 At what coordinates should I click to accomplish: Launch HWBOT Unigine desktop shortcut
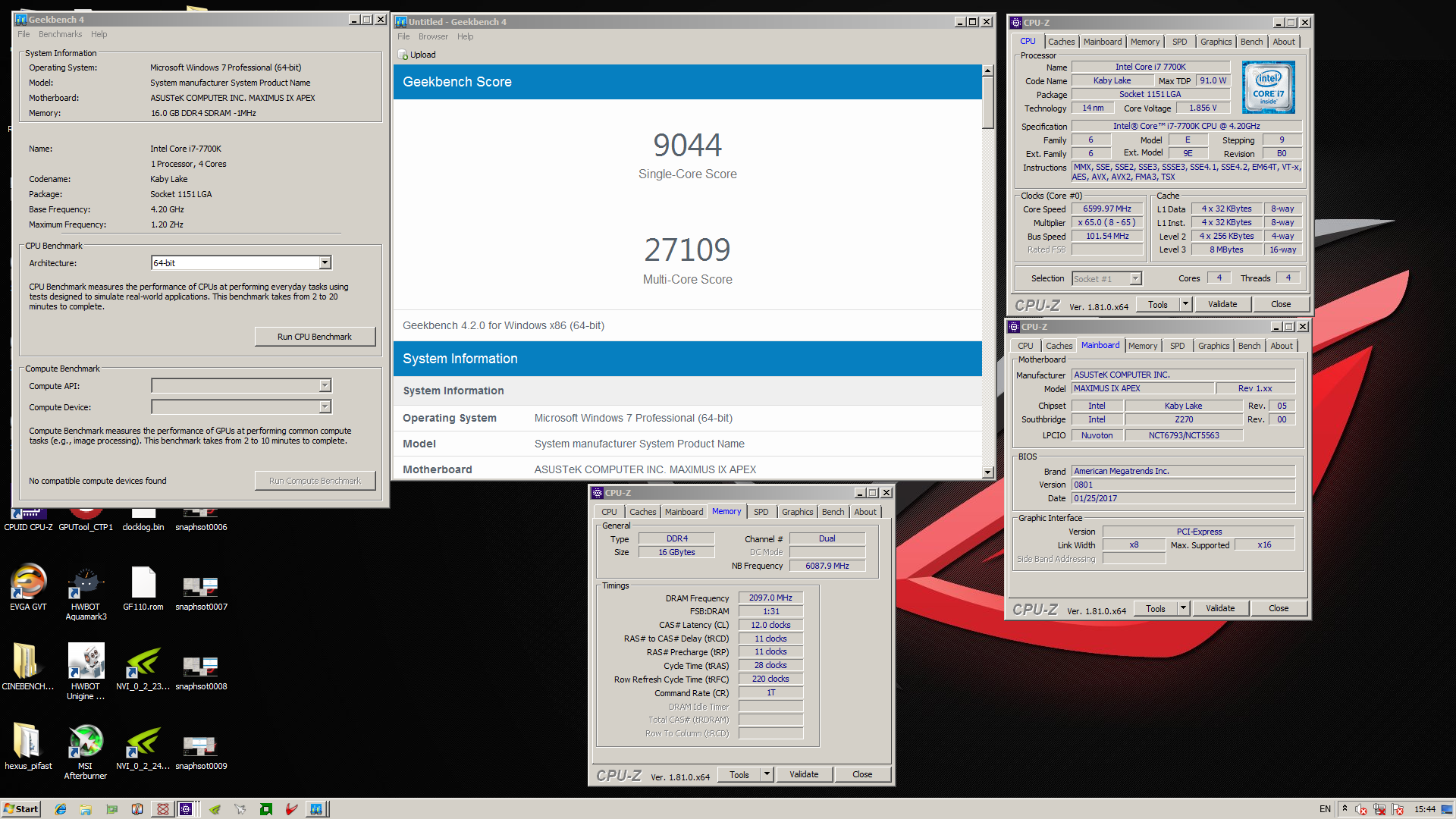point(86,672)
